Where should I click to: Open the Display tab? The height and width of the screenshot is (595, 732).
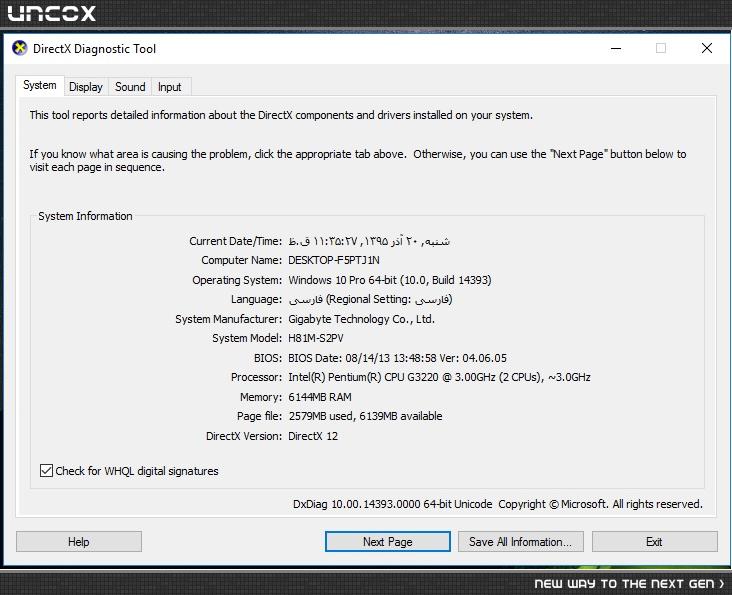86,87
